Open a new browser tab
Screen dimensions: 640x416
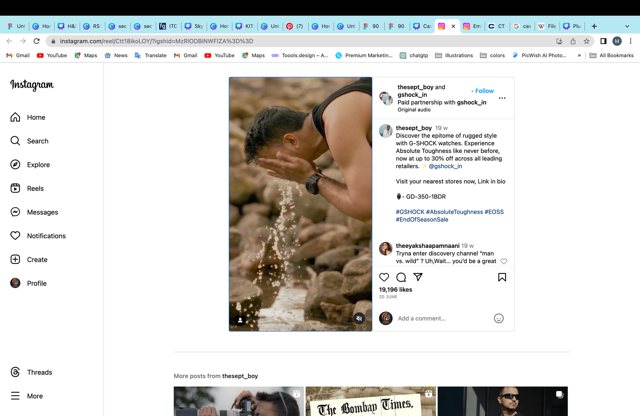[x=594, y=26]
